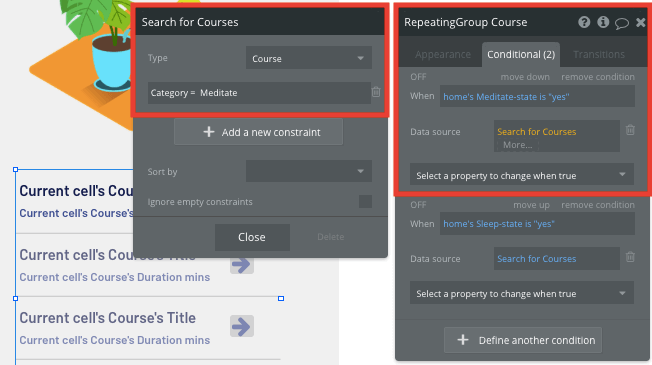The image size is (652, 365).
Task: Click move down link on first condition
Action: [525, 77]
